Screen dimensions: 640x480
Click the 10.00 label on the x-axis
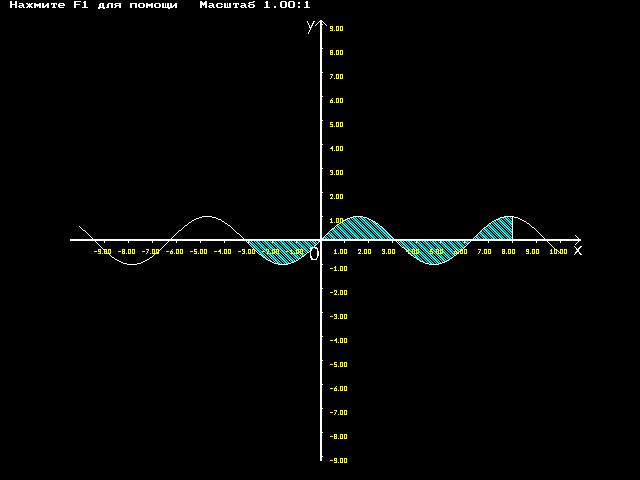[x=558, y=251]
